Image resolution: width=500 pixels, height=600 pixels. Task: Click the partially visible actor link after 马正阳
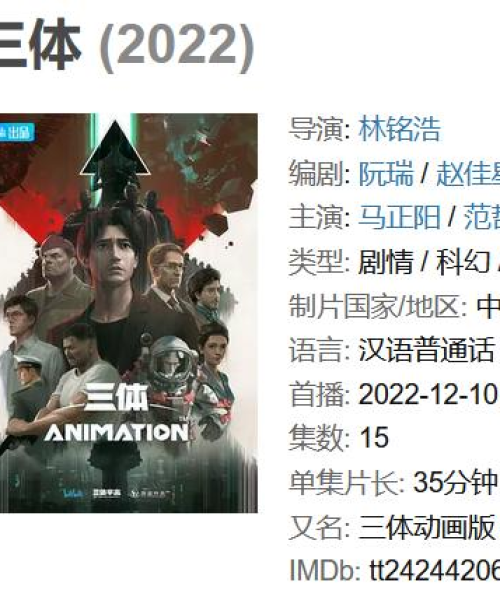tap(482, 217)
